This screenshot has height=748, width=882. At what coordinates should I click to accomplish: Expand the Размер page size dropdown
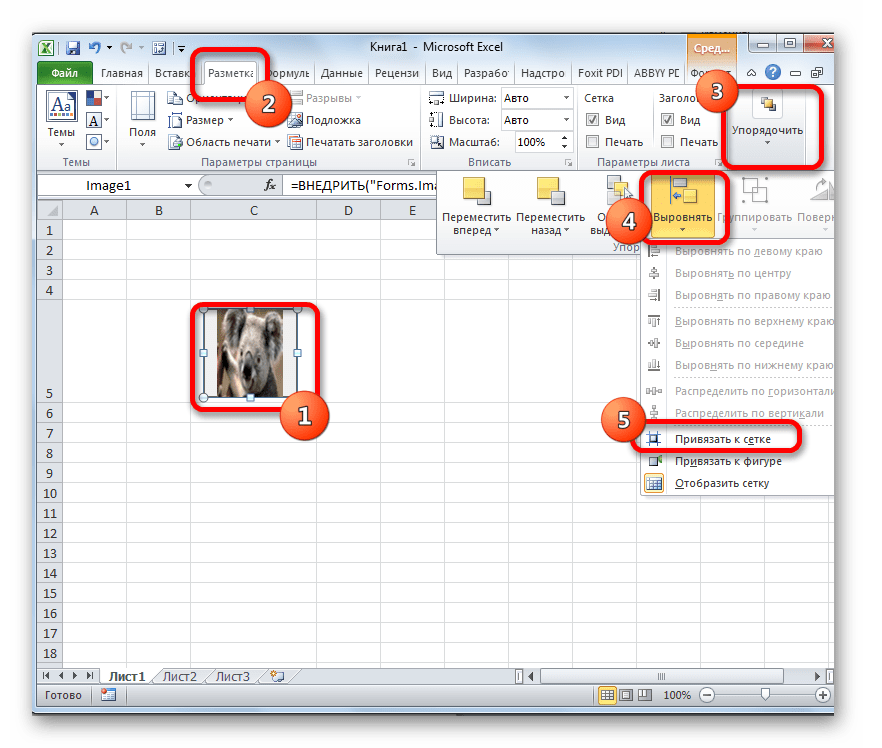(x=230, y=120)
